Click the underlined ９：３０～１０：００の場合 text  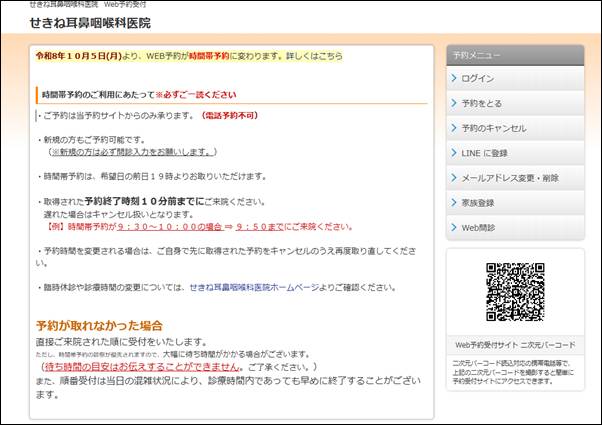pyautogui.click(x=170, y=227)
